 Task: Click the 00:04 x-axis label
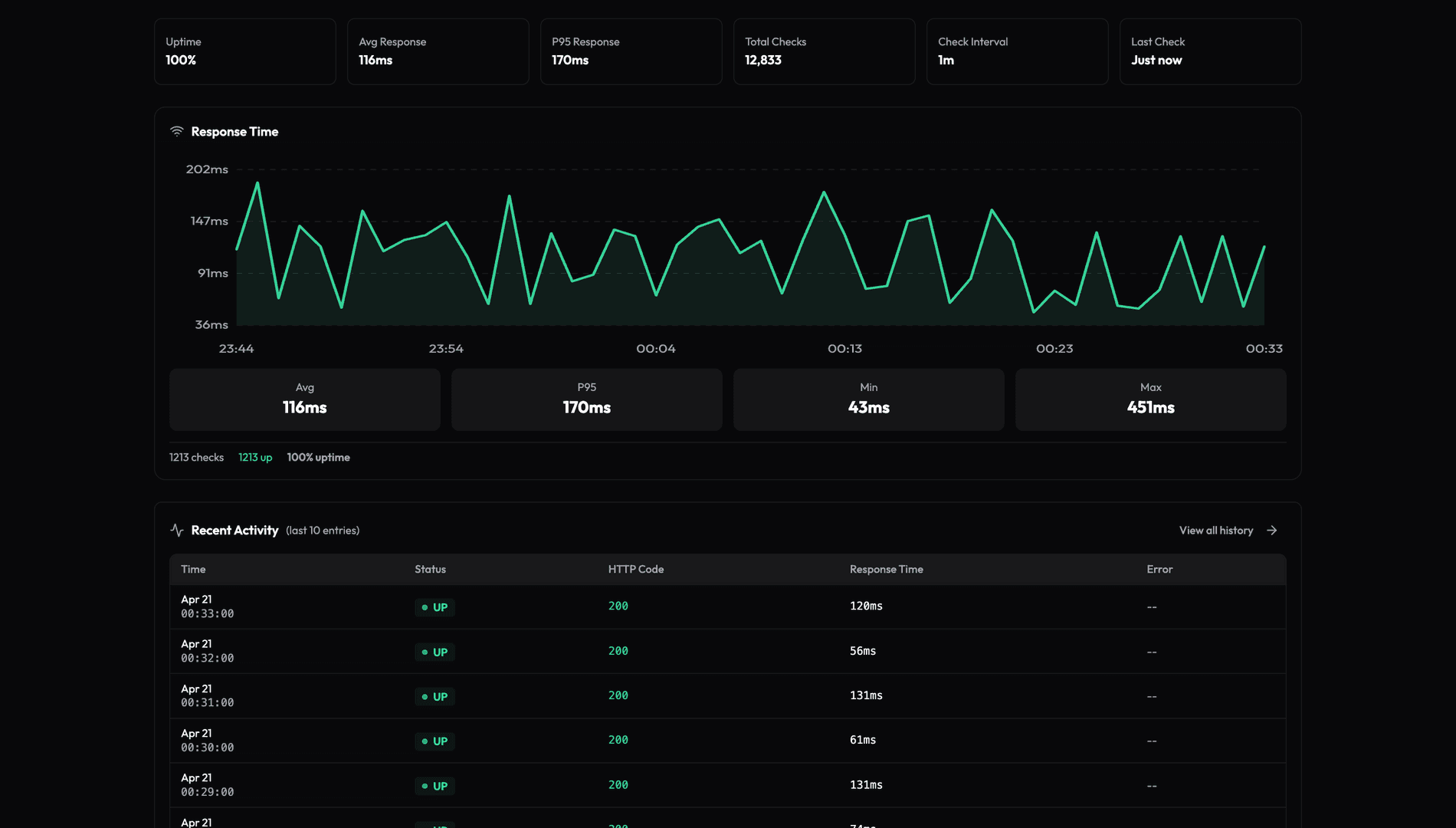click(x=656, y=349)
